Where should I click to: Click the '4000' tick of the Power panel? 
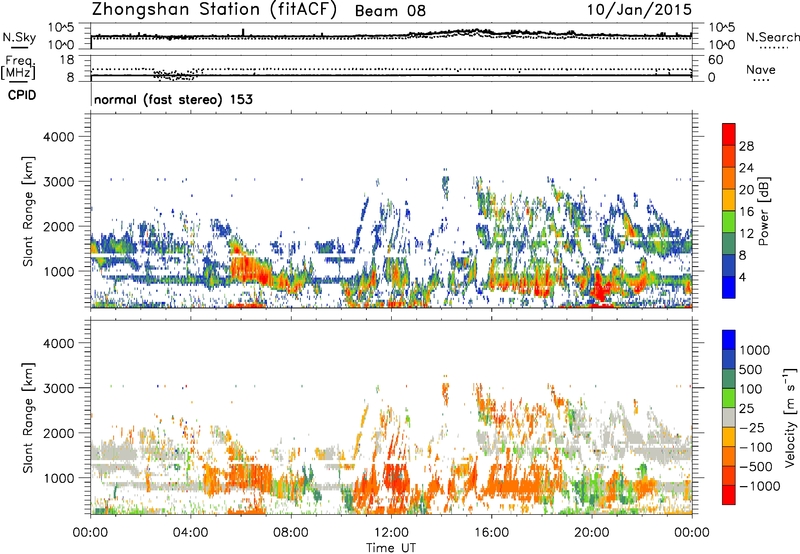pos(58,137)
